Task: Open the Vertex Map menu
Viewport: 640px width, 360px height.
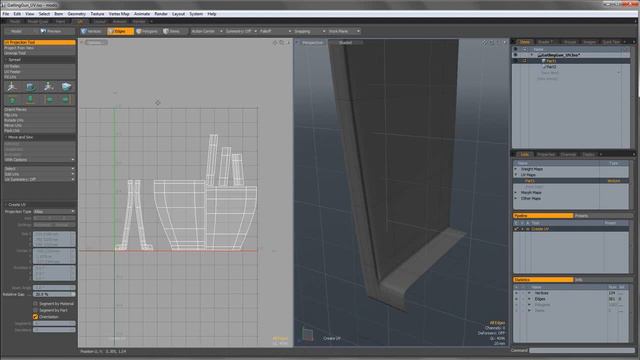Action: (x=119, y=14)
